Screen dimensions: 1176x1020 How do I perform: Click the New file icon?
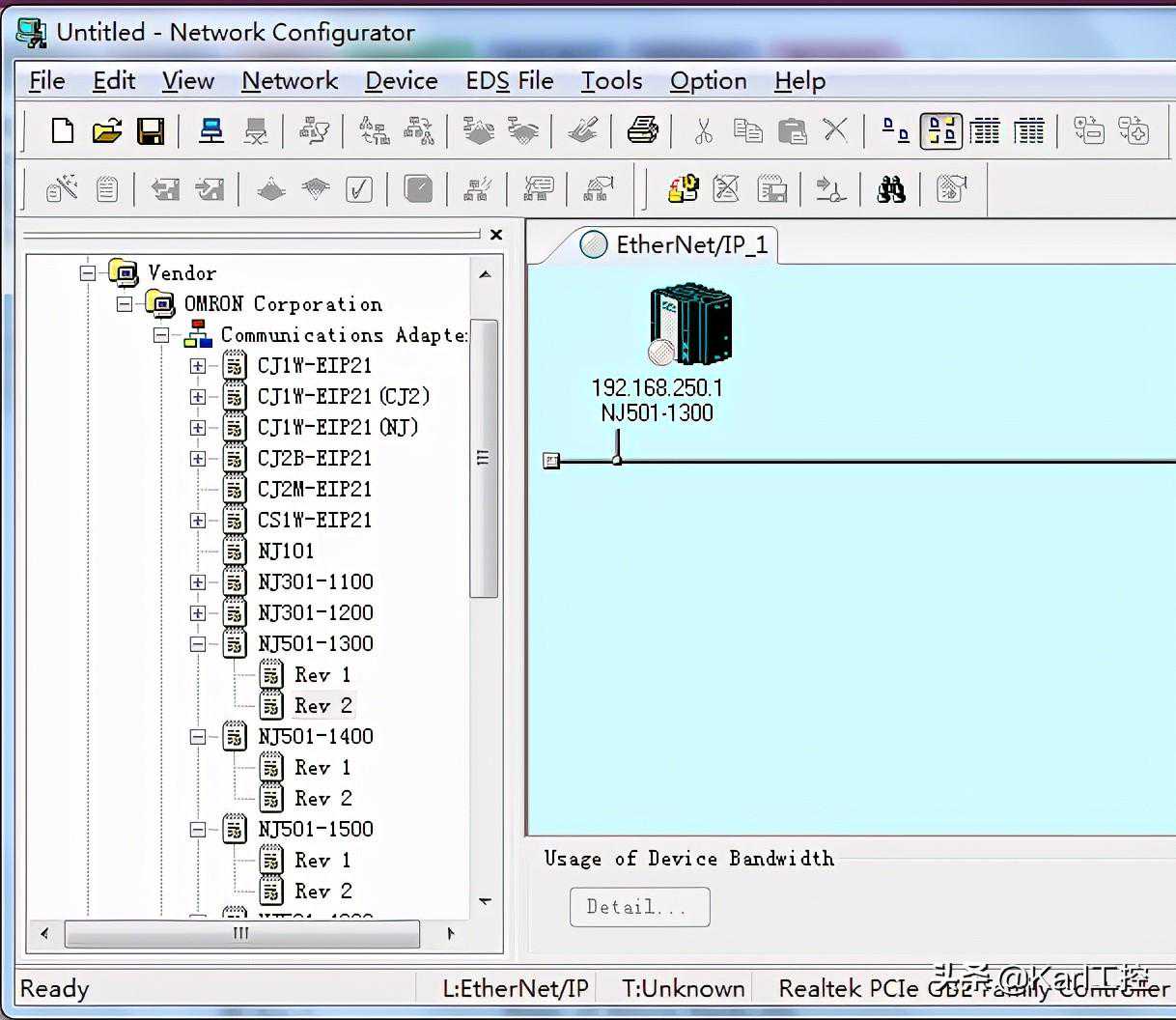point(63,130)
